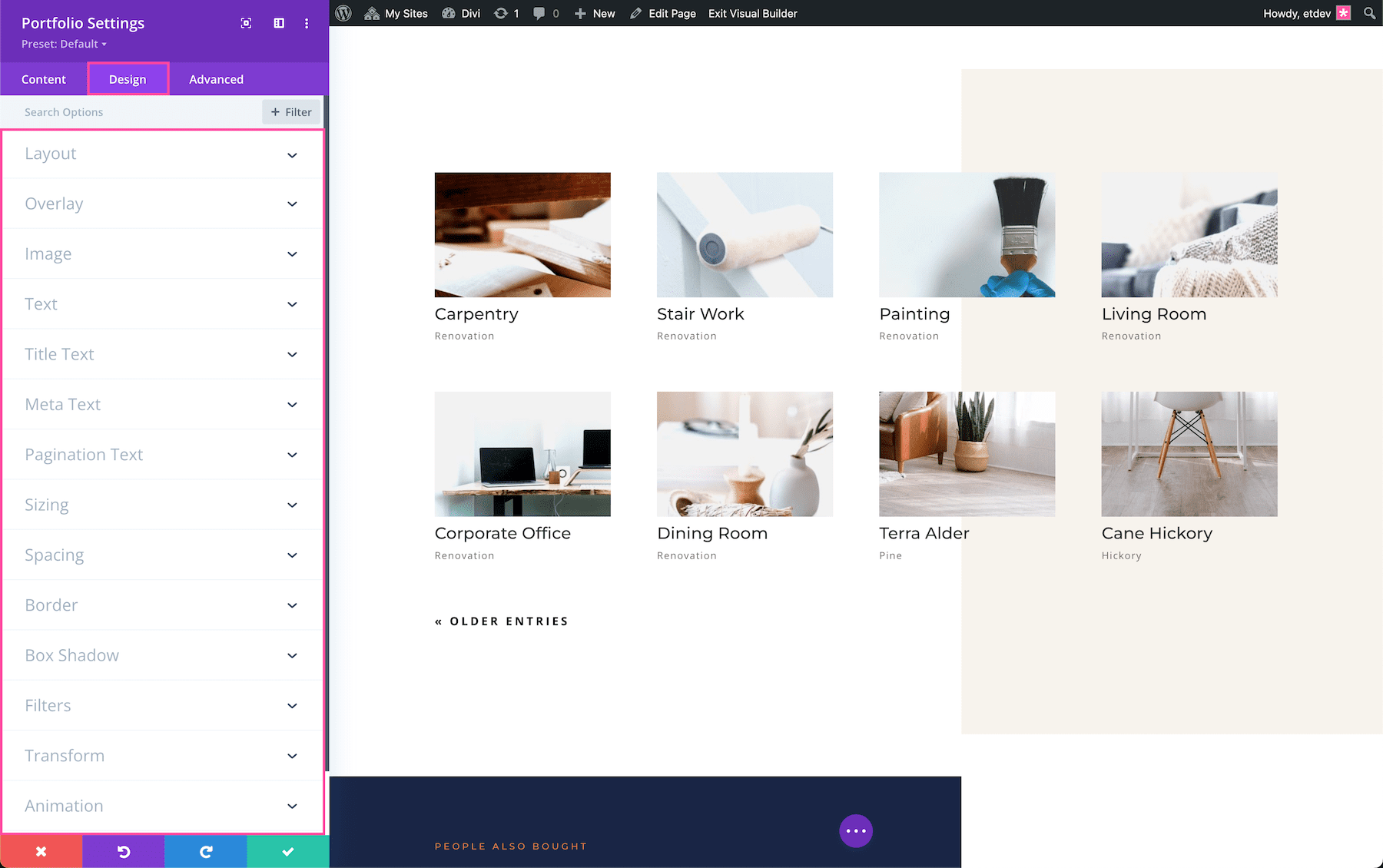The height and width of the screenshot is (868, 1383).
Task: Click the WordPress logo in admin bar
Action: click(x=343, y=13)
